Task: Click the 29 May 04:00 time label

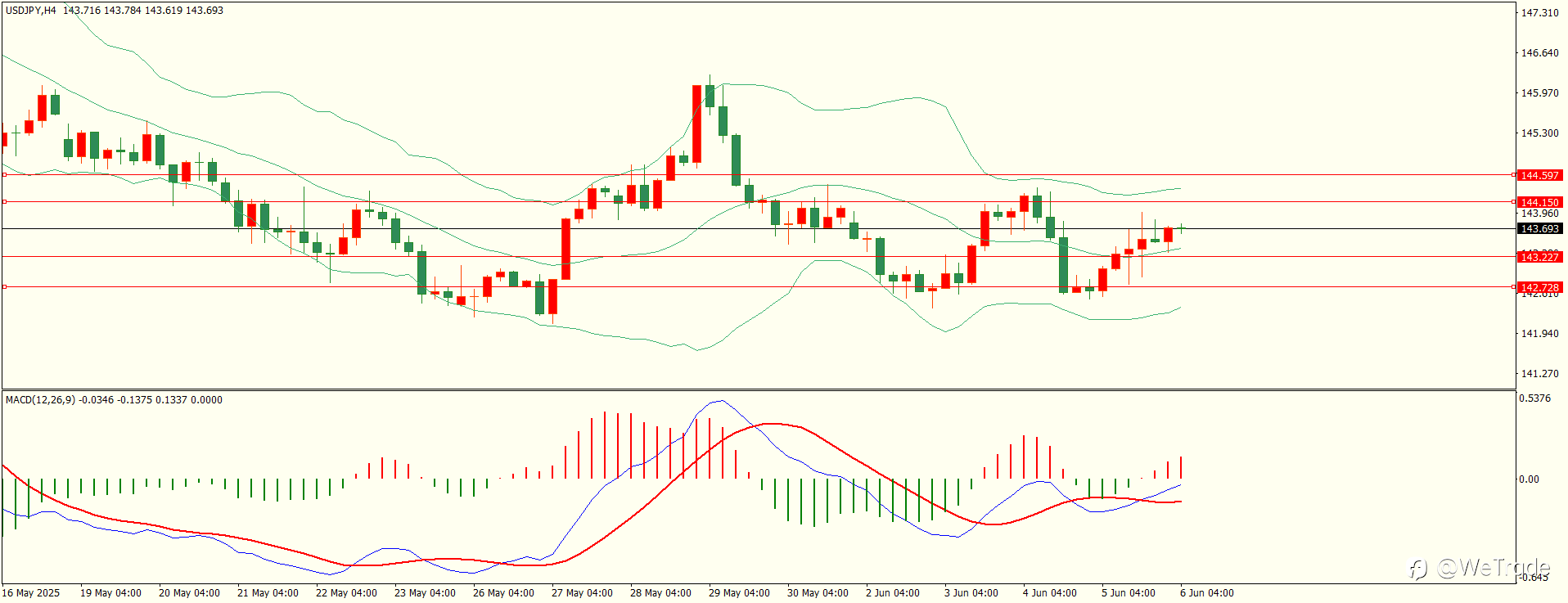Action: pyautogui.click(x=739, y=593)
